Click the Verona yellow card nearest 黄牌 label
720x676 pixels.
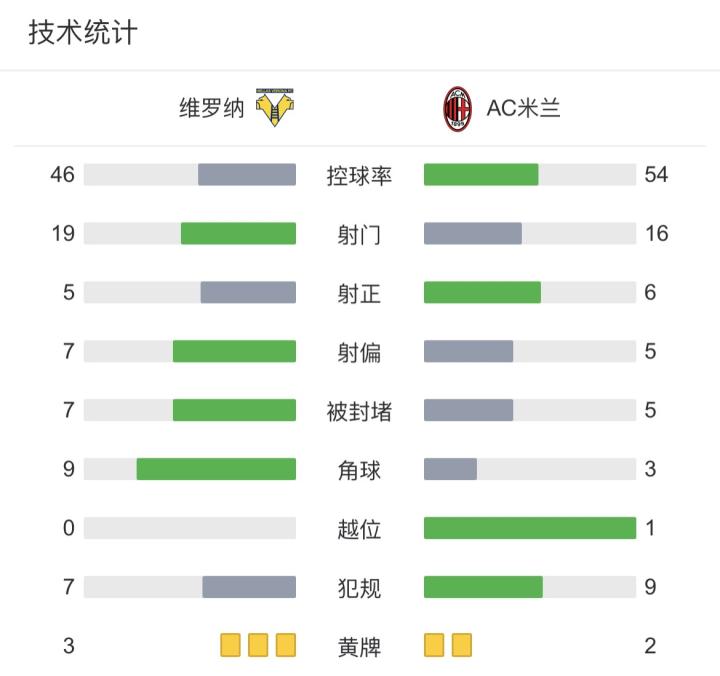[286, 645]
